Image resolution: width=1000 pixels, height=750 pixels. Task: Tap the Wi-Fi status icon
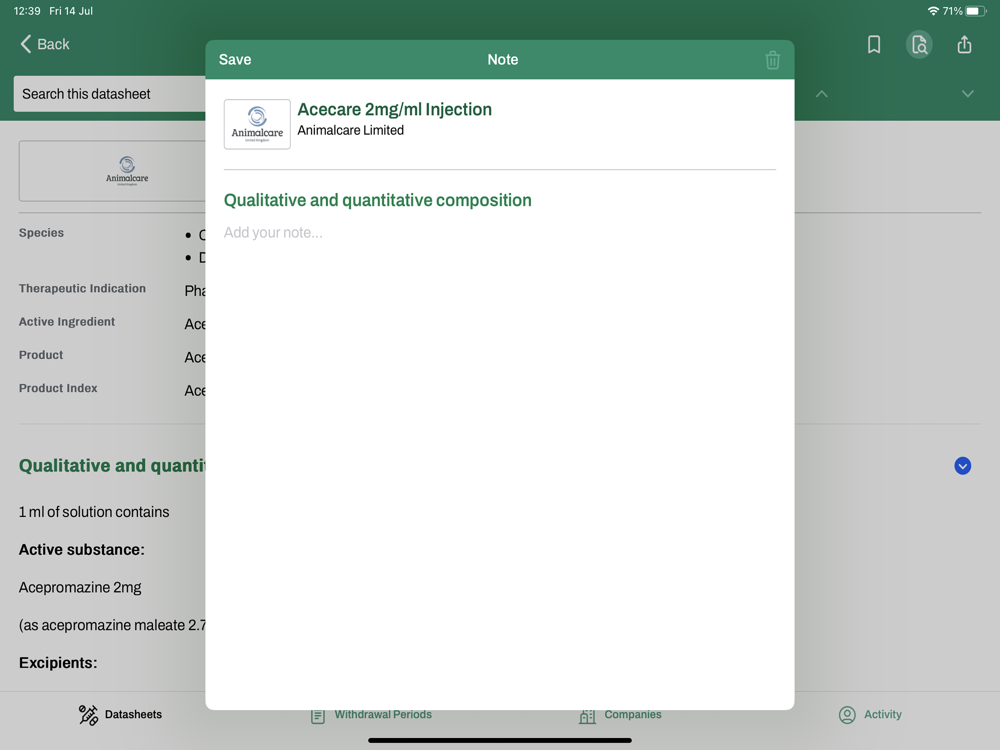933,11
